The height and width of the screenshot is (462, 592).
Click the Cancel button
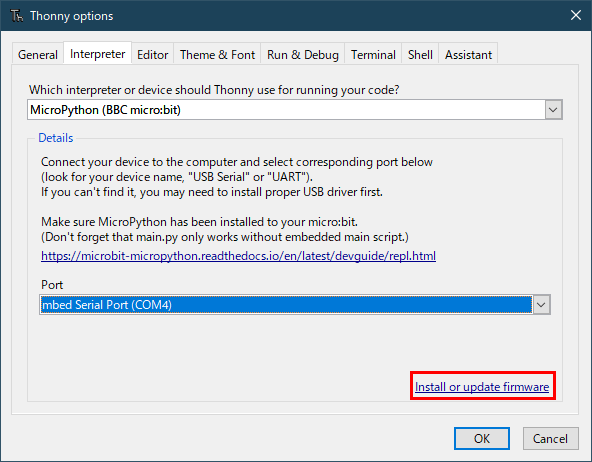coord(550,439)
